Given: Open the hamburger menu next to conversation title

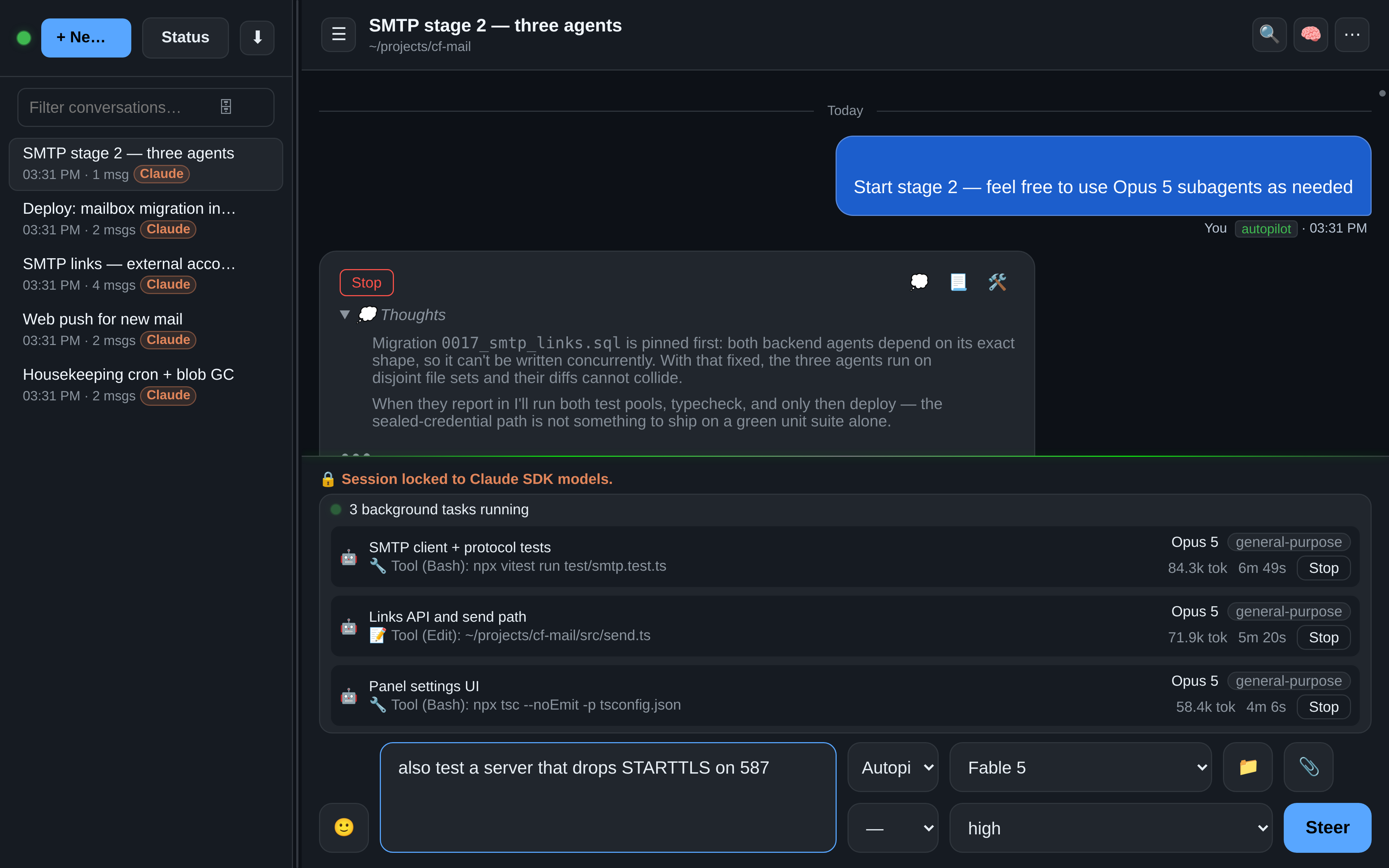Looking at the screenshot, I should (339, 34).
